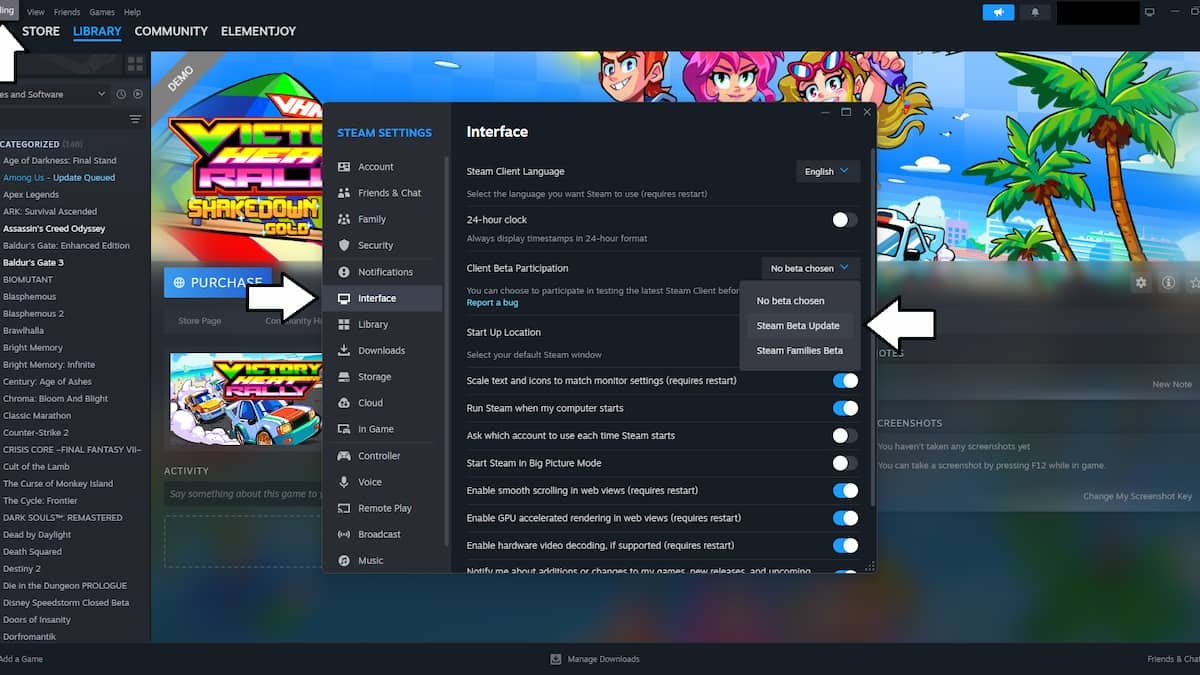Open the bell notifications icon in title bar
The height and width of the screenshot is (675, 1200).
tap(1035, 12)
